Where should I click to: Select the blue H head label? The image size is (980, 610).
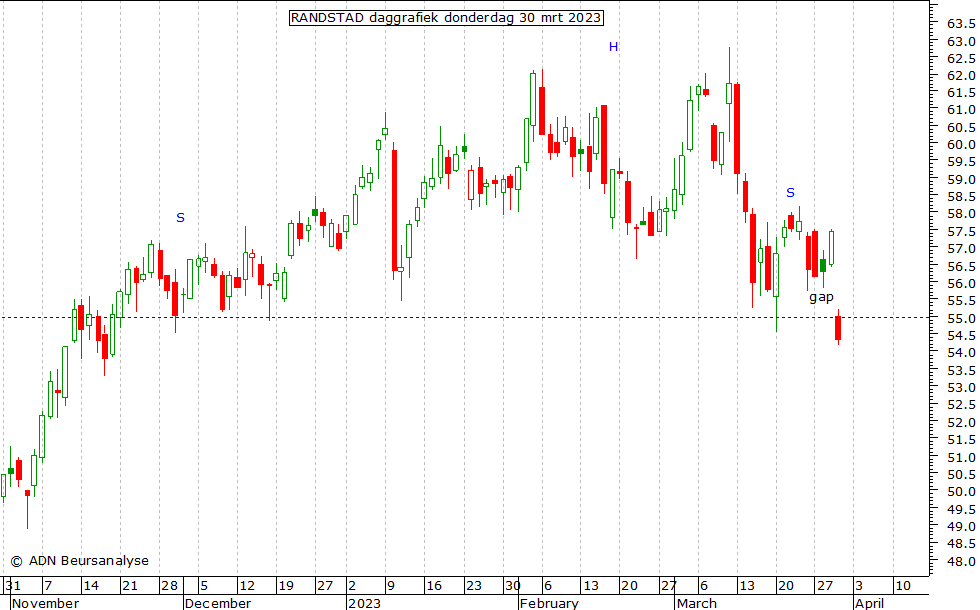pyautogui.click(x=613, y=47)
